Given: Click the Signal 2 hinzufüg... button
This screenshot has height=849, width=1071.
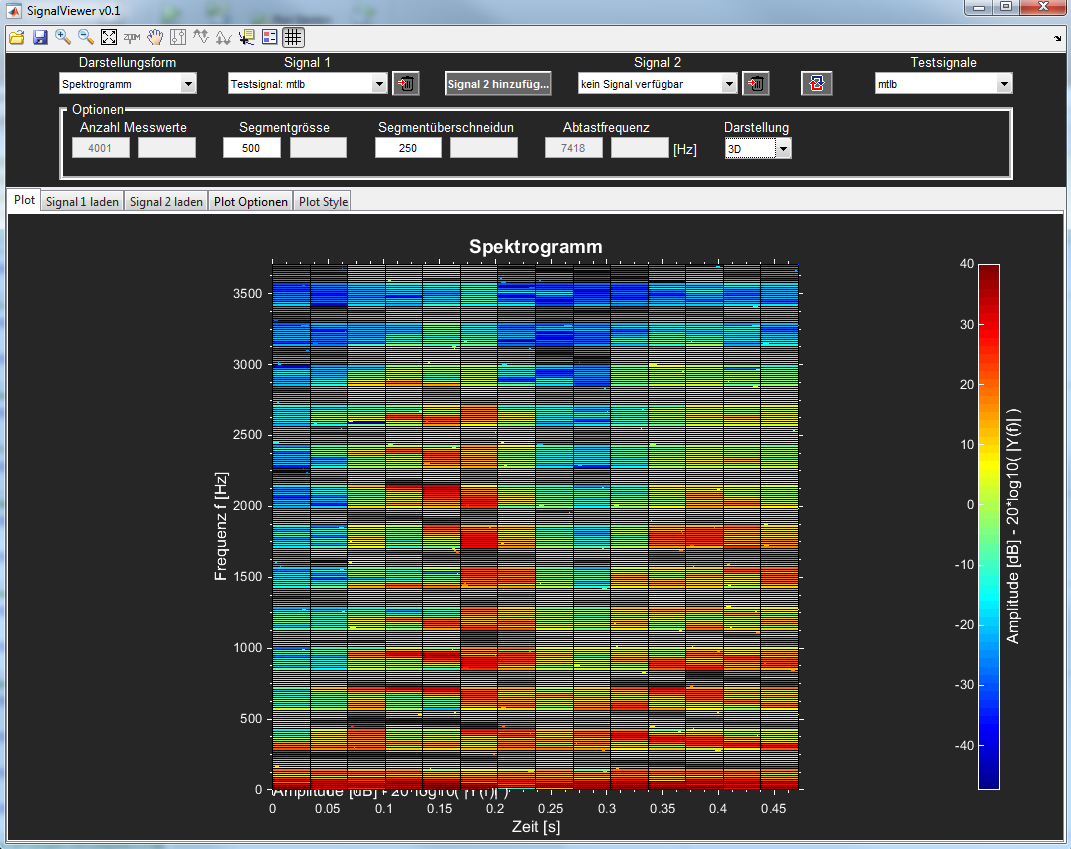Looking at the screenshot, I should point(498,84).
